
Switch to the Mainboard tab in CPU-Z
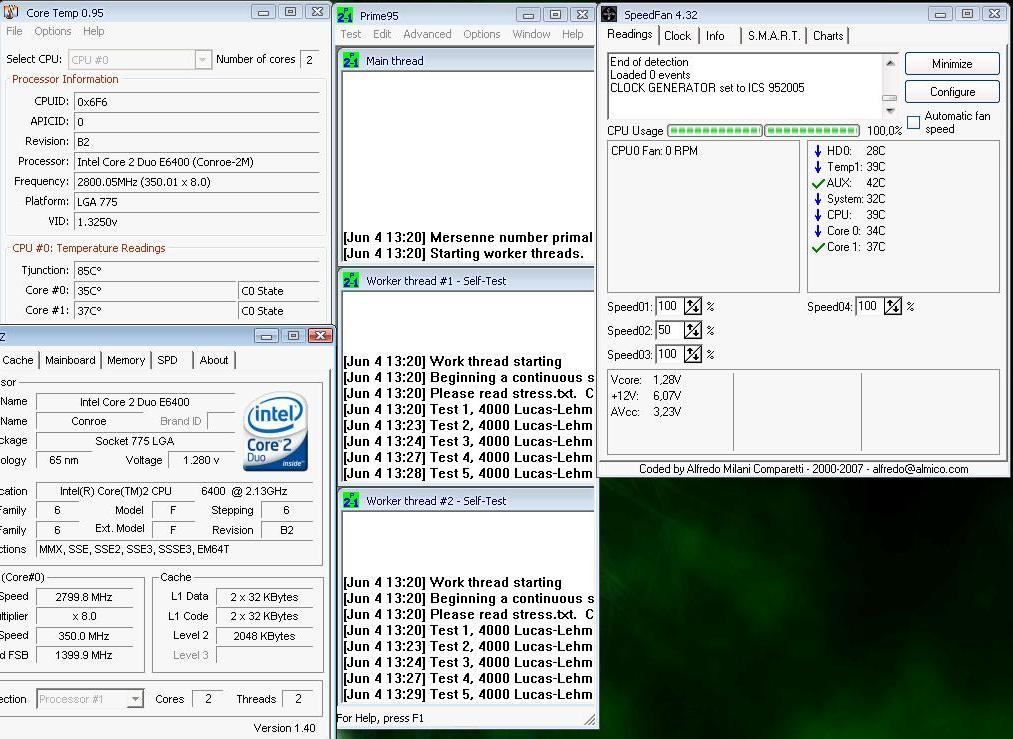[x=70, y=360]
